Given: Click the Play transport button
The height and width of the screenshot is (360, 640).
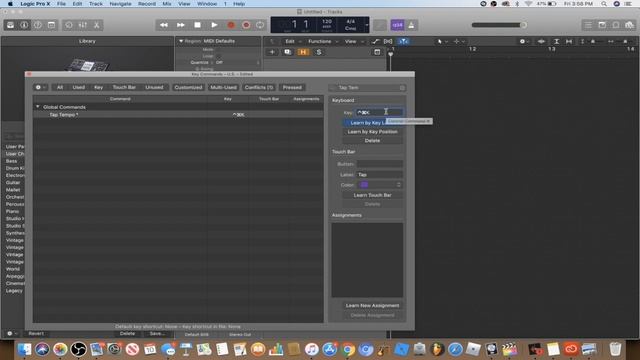Looking at the screenshot, I should tap(214, 25).
